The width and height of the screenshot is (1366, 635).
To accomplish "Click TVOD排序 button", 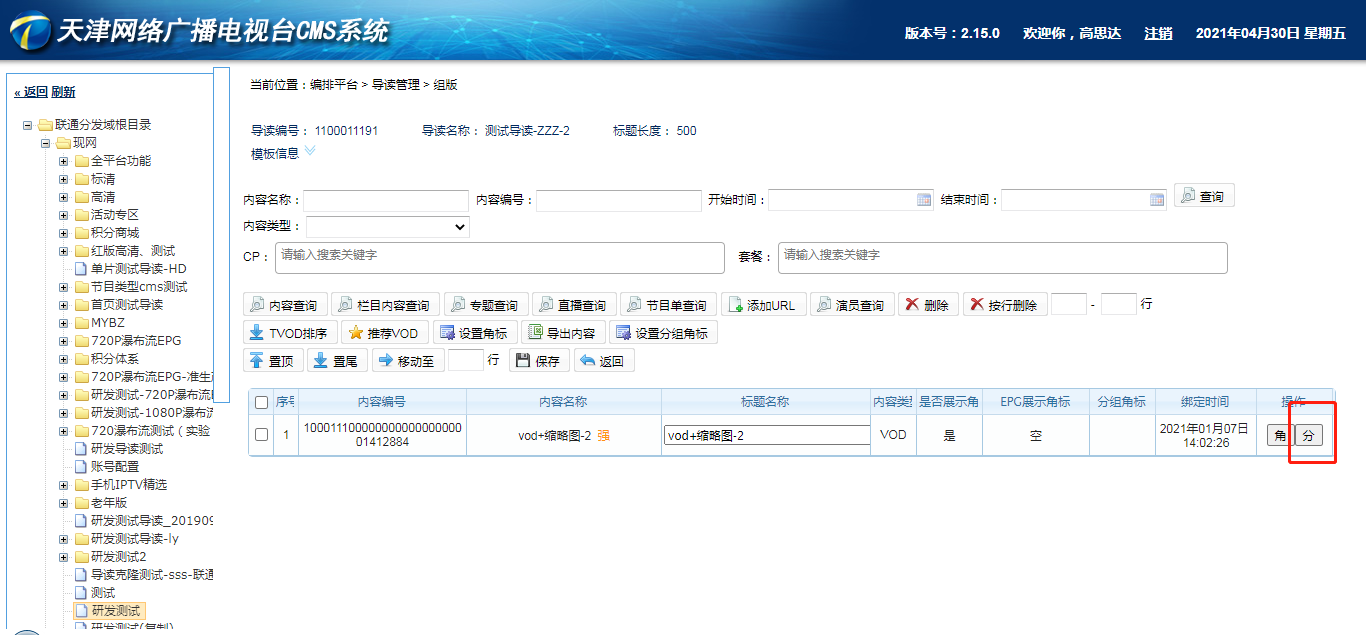I will click(289, 333).
